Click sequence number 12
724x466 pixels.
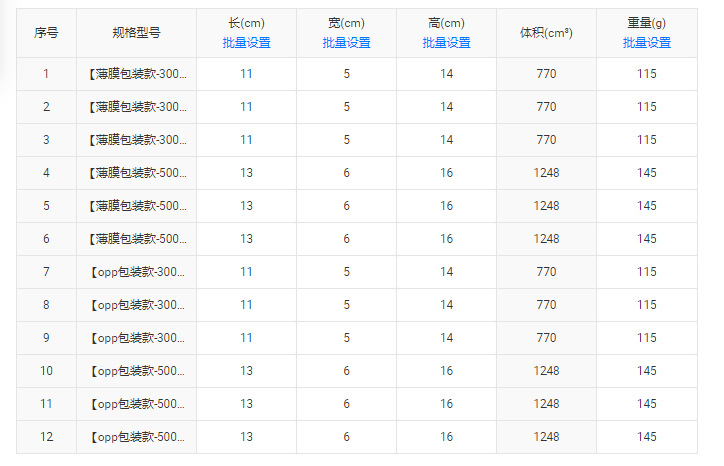(x=46, y=437)
